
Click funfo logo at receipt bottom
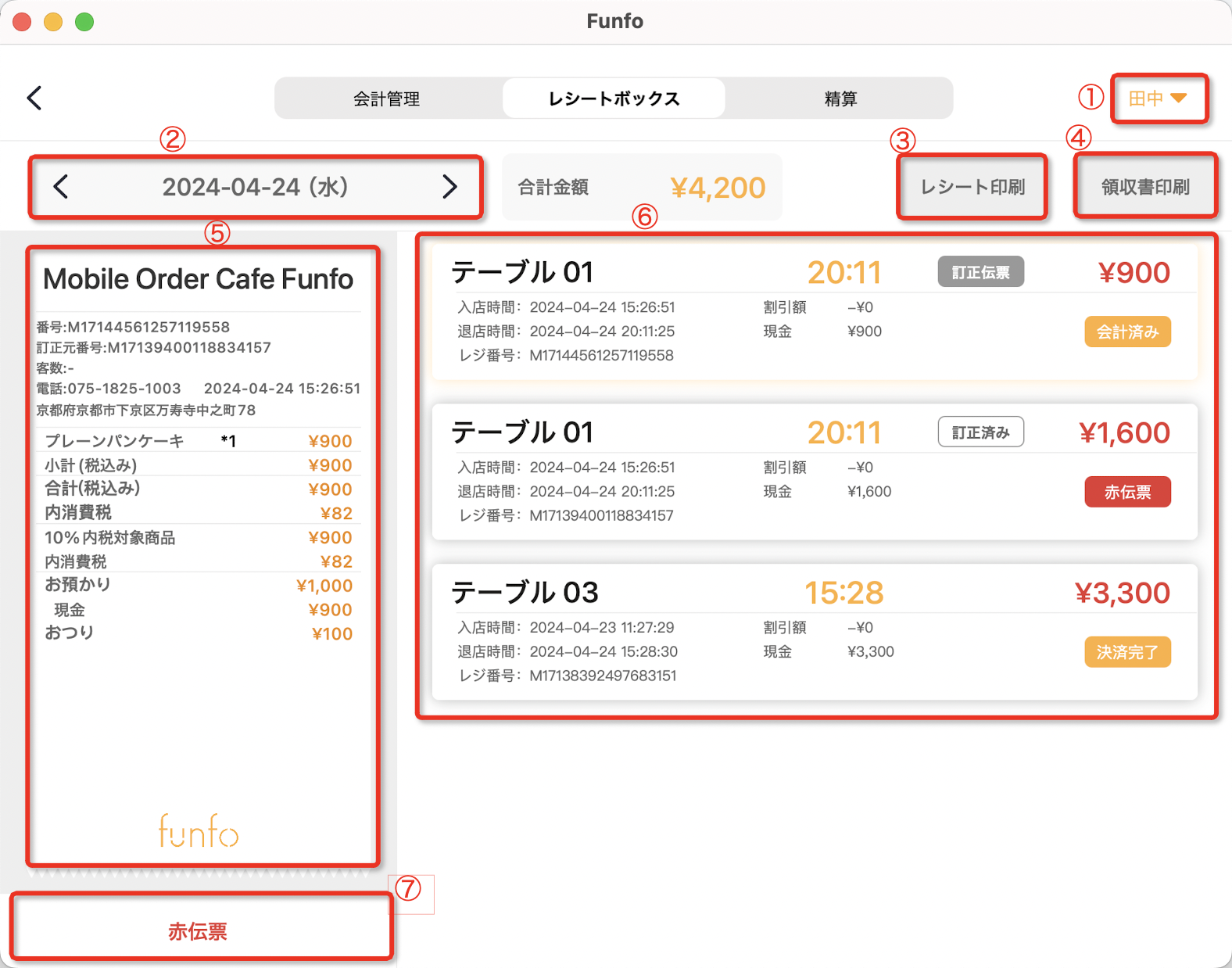199,831
